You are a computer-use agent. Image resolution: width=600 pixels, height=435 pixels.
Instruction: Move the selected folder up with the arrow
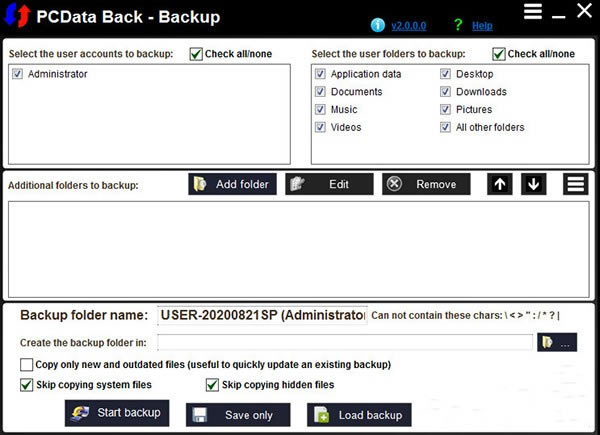[499, 184]
